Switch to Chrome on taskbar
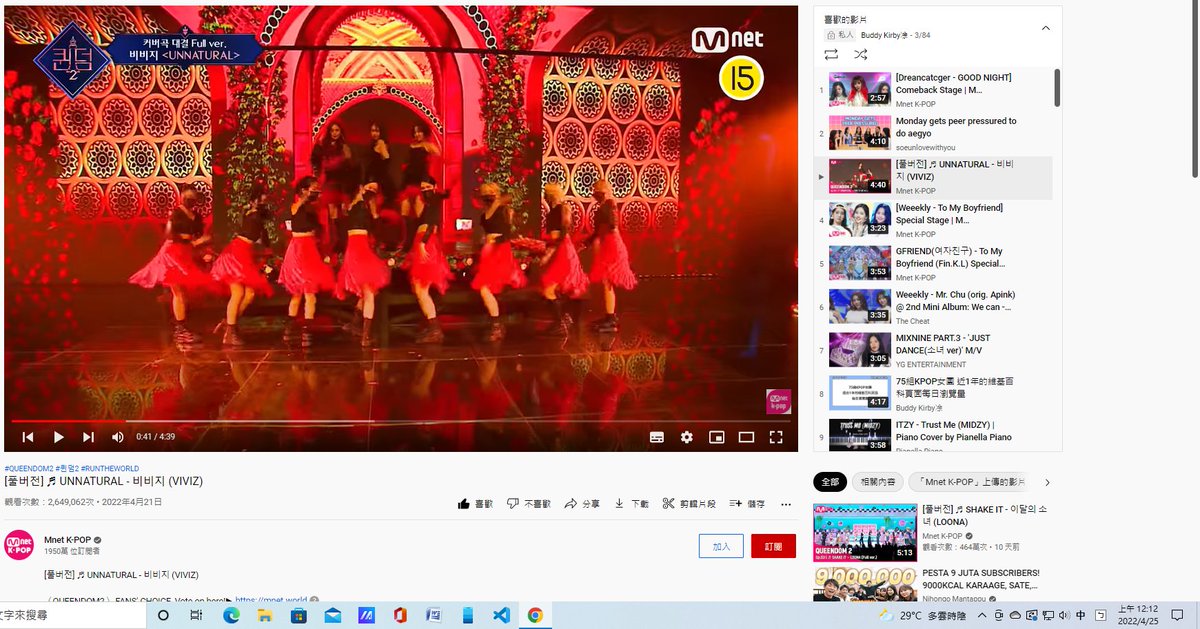The image size is (1200, 629). tap(536, 615)
